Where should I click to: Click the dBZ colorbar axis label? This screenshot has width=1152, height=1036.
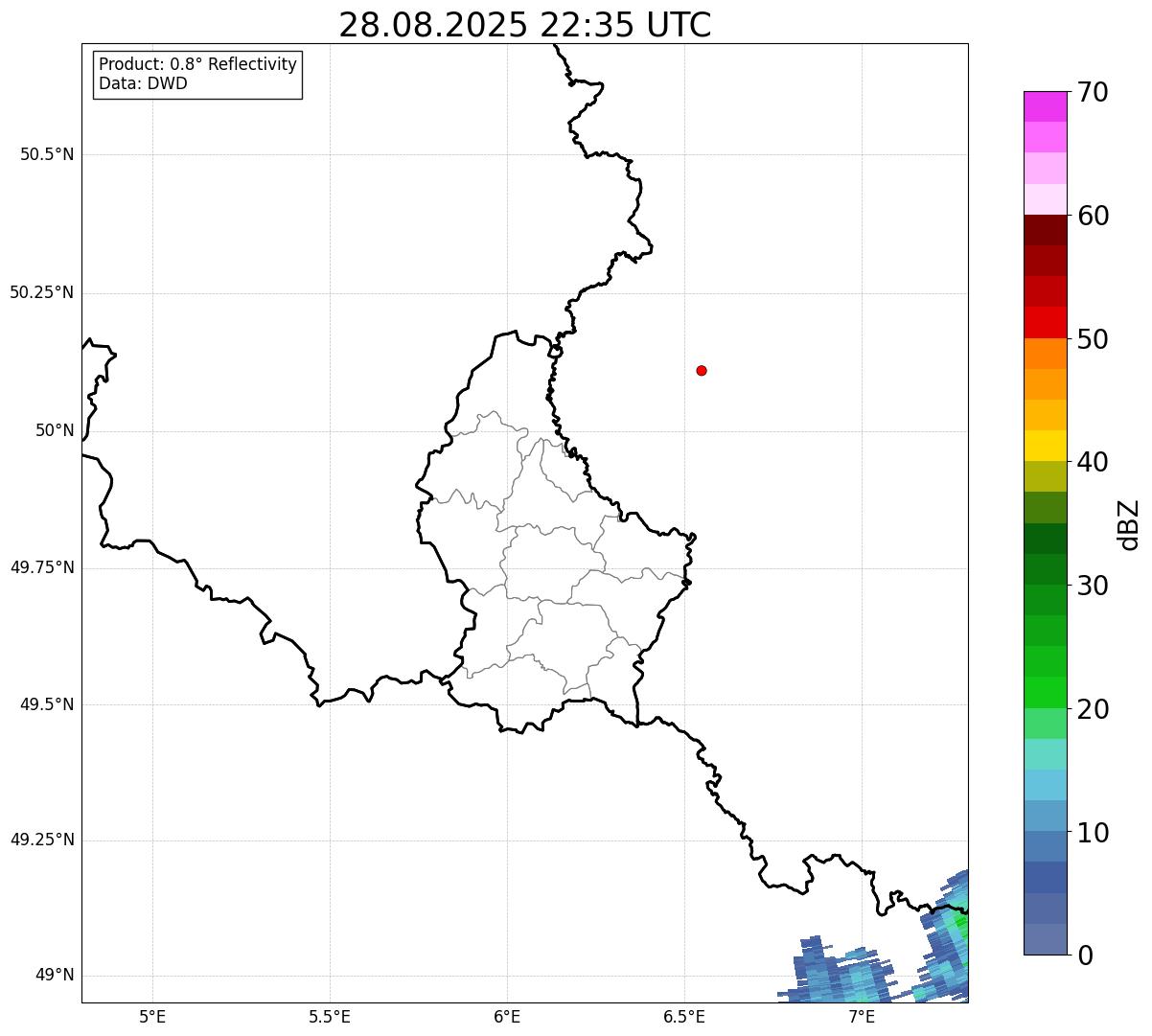tap(1129, 524)
